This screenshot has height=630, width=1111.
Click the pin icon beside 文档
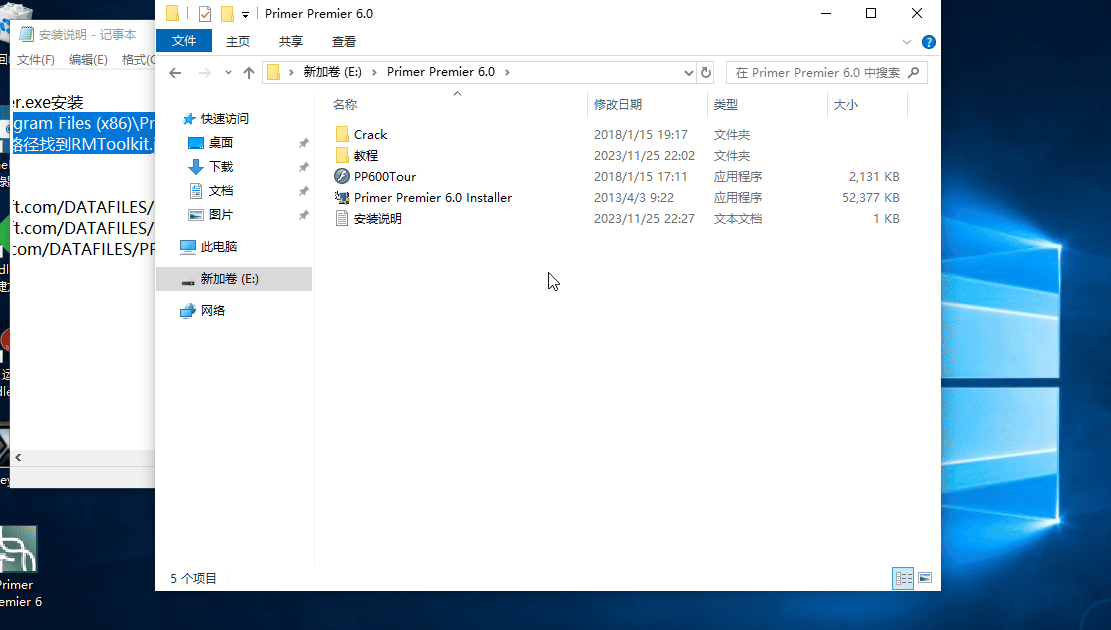(x=303, y=191)
